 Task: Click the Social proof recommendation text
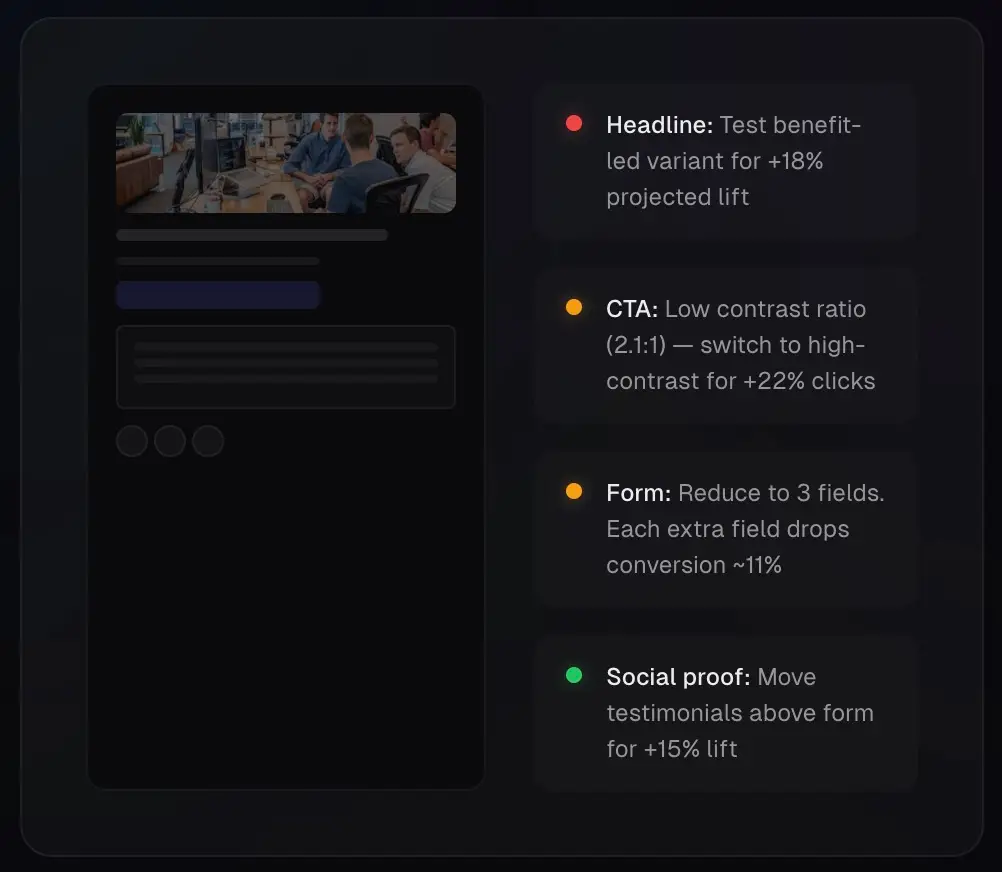click(x=740, y=712)
